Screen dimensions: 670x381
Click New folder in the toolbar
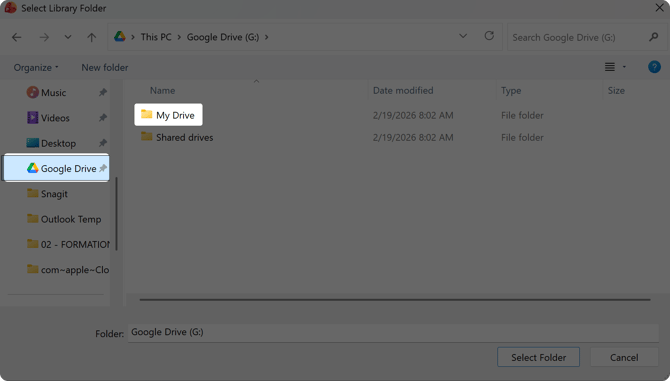(105, 67)
